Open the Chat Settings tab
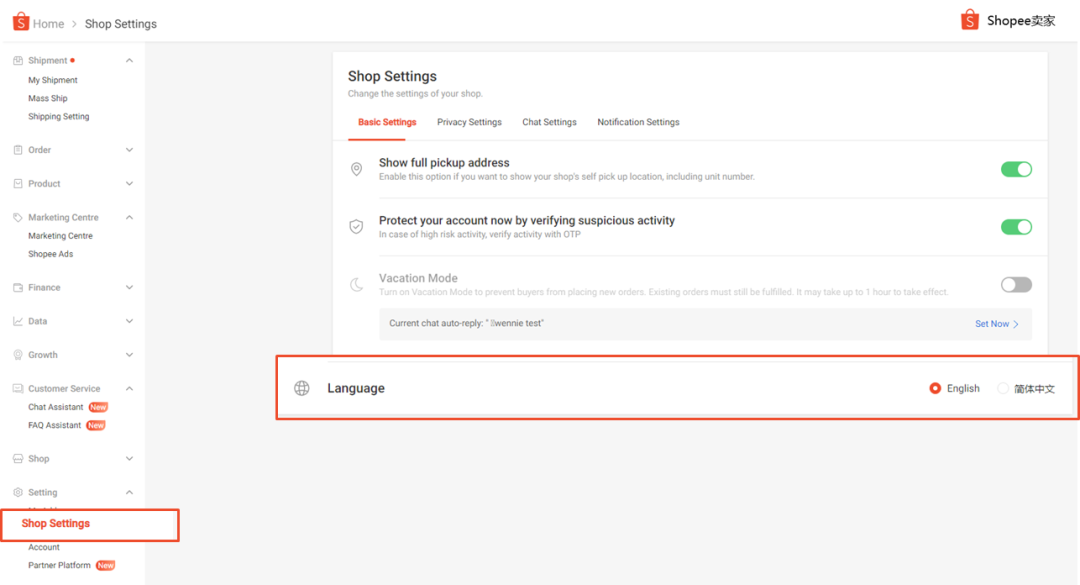1080x585 pixels. coord(549,122)
